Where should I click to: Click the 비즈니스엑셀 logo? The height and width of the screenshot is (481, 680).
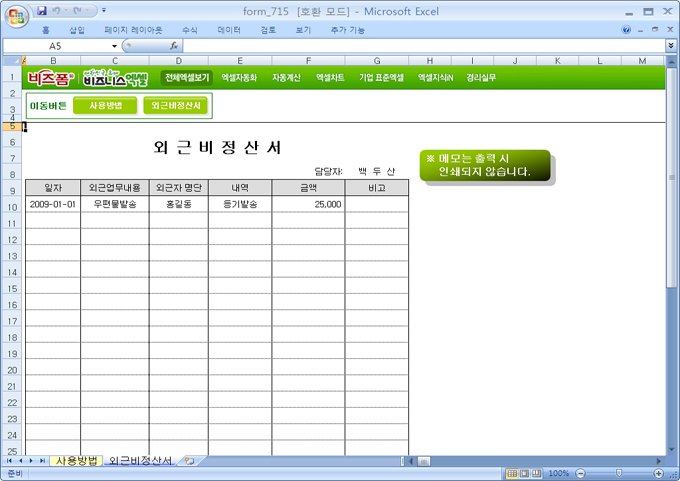click(x=115, y=78)
